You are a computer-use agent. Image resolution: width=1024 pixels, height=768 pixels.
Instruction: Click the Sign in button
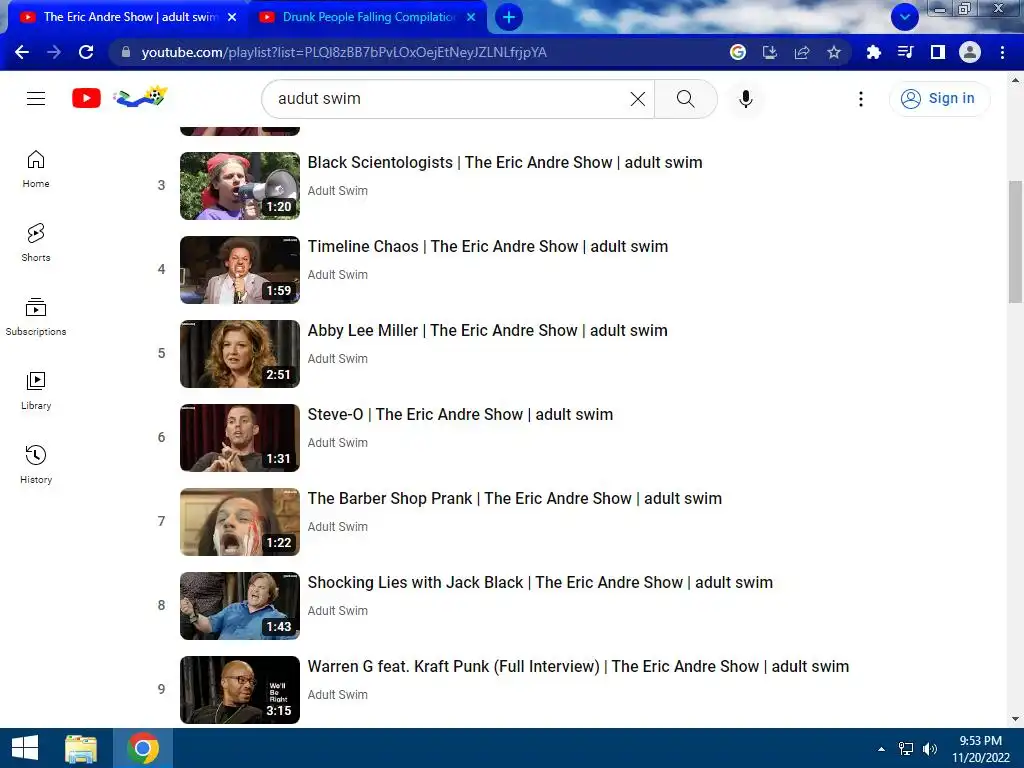click(x=939, y=99)
